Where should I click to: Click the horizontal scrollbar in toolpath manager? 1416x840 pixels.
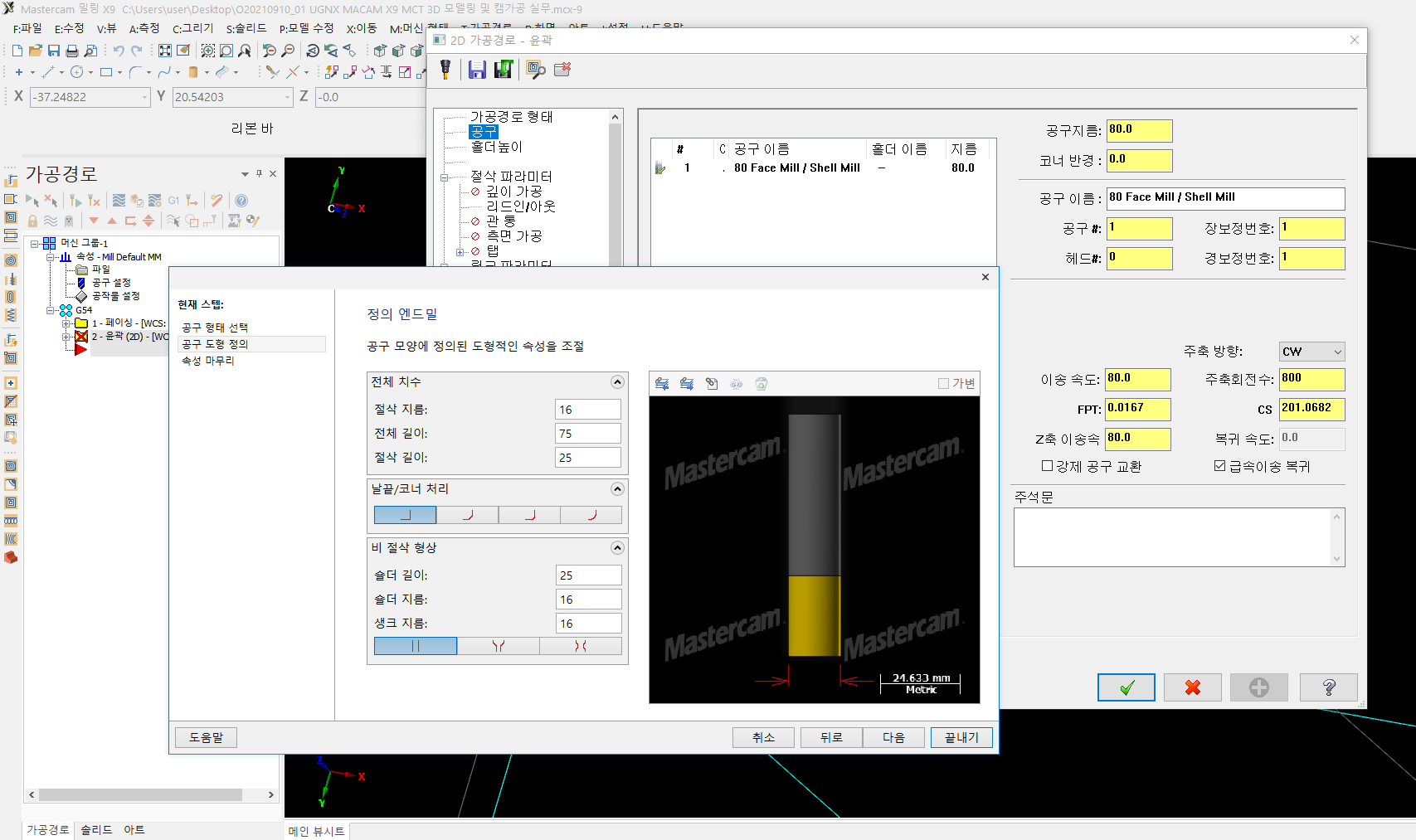point(141,794)
